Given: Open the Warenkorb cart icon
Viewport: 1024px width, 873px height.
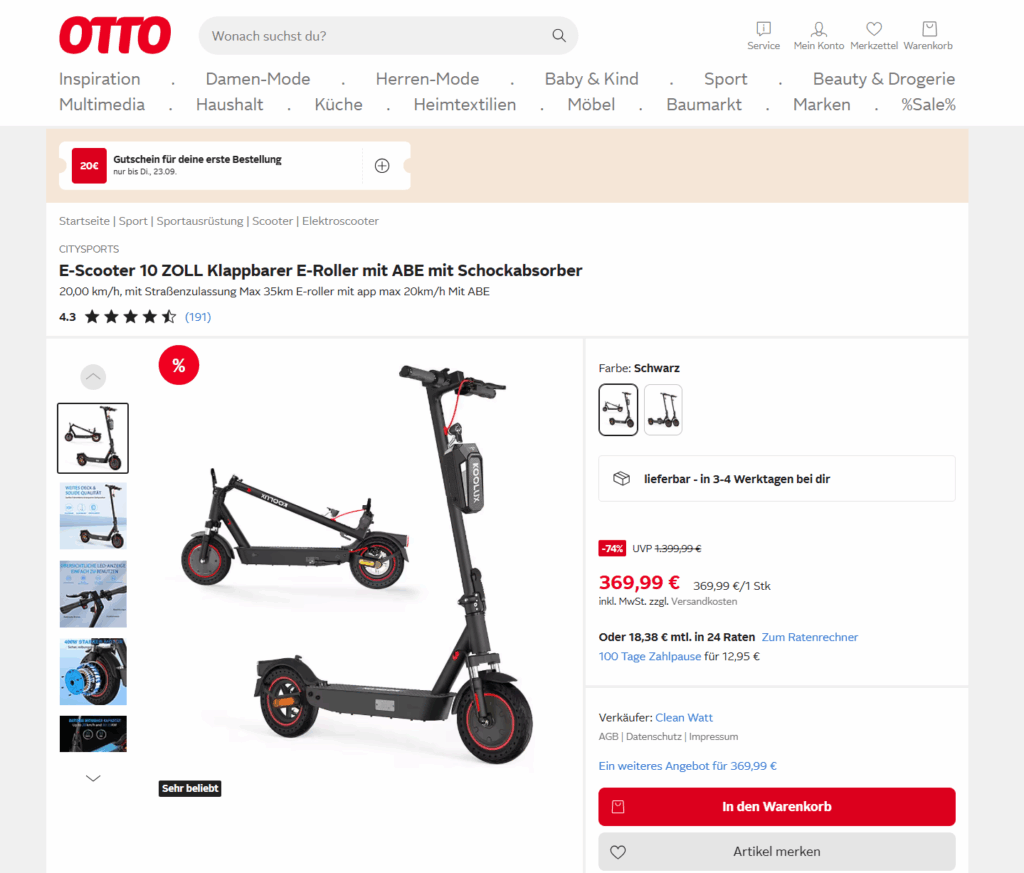Looking at the screenshot, I should (928, 36).
